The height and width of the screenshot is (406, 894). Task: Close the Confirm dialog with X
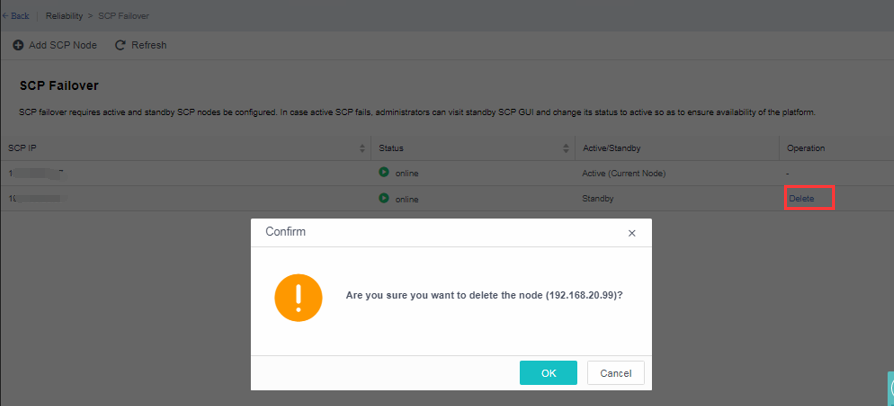coord(631,233)
